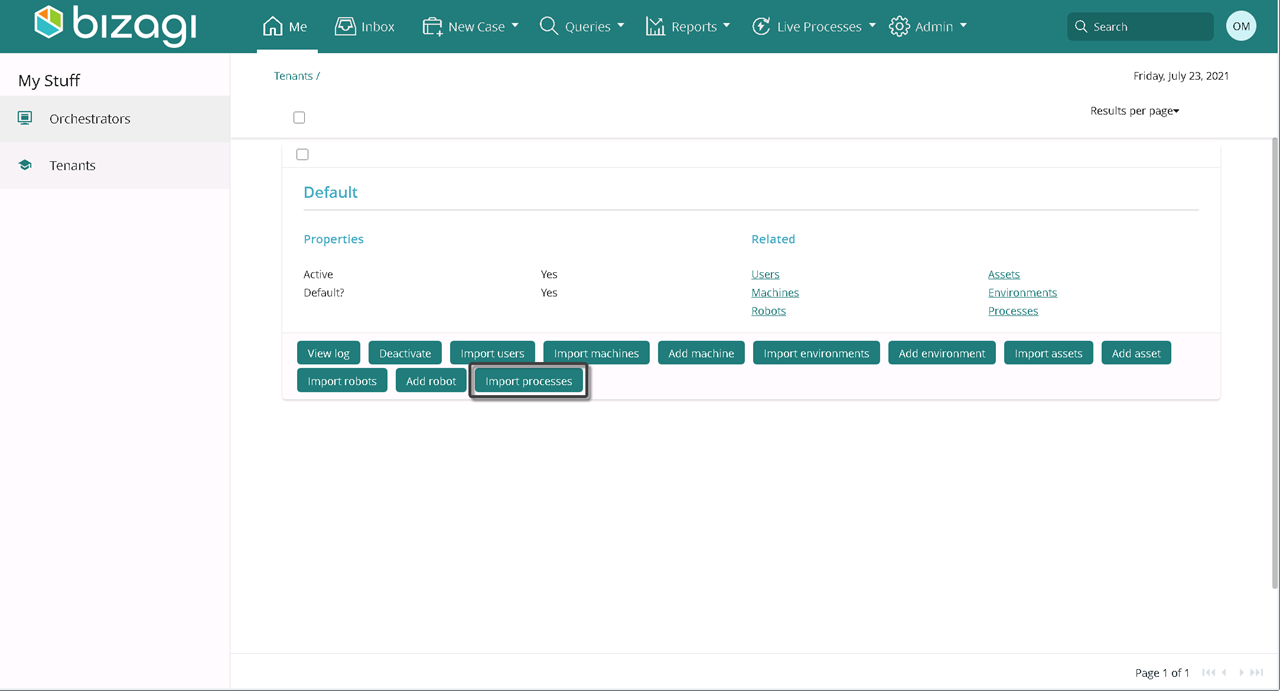Screen dimensions: 1280x691
Task: Click the Import machines button
Action: (596, 353)
